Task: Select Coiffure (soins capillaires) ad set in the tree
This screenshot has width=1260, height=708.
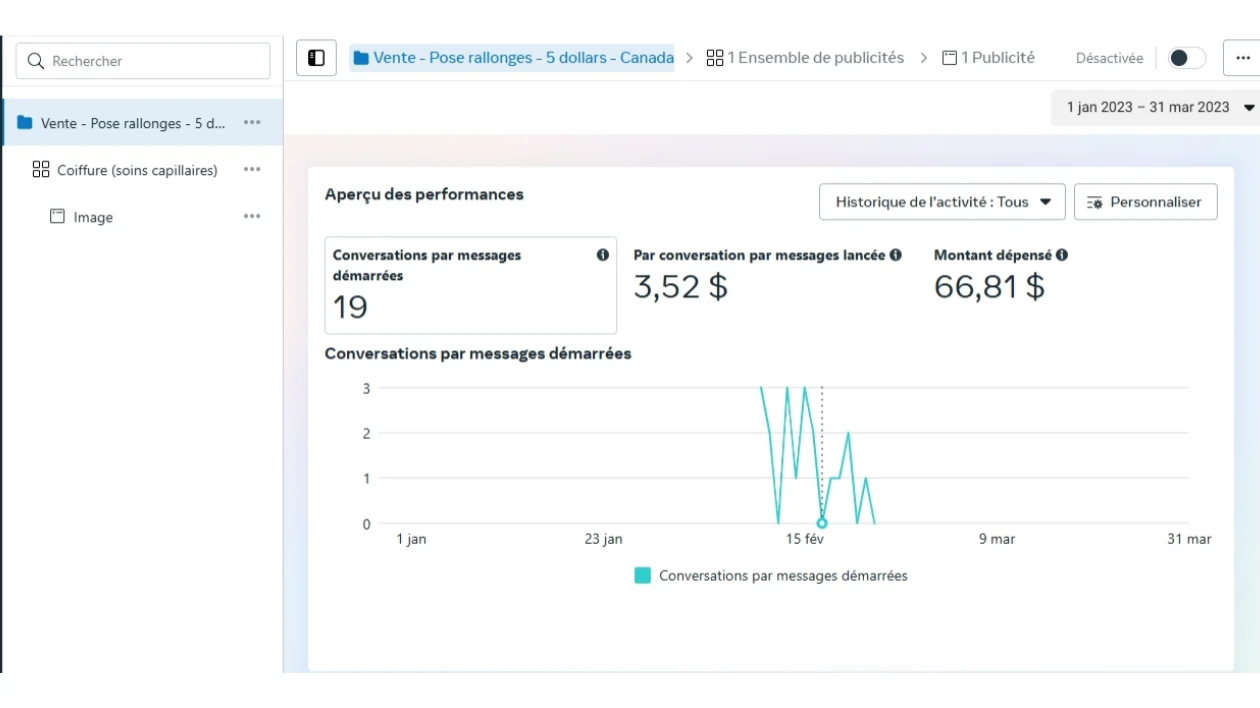Action: pos(137,171)
